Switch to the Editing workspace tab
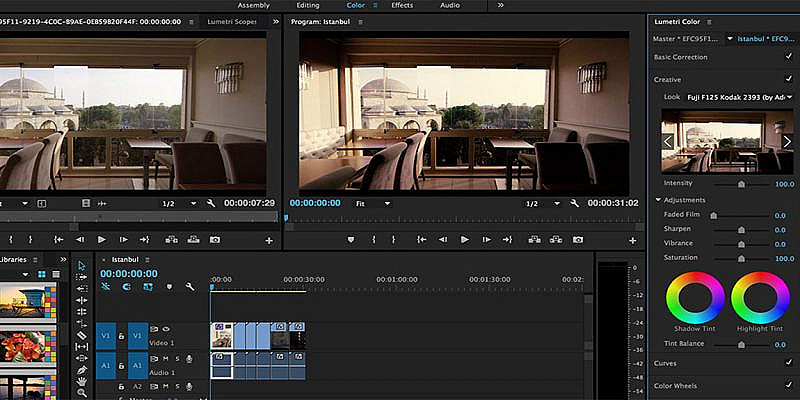 [307, 5]
